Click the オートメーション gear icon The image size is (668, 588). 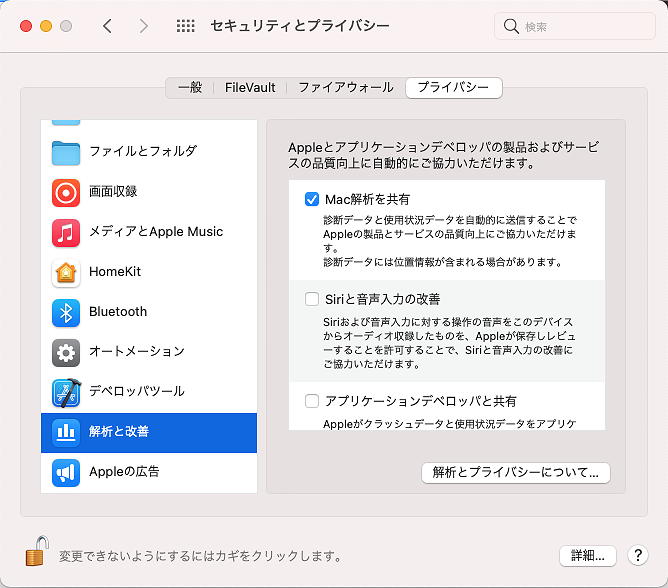click(x=66, y=353)
